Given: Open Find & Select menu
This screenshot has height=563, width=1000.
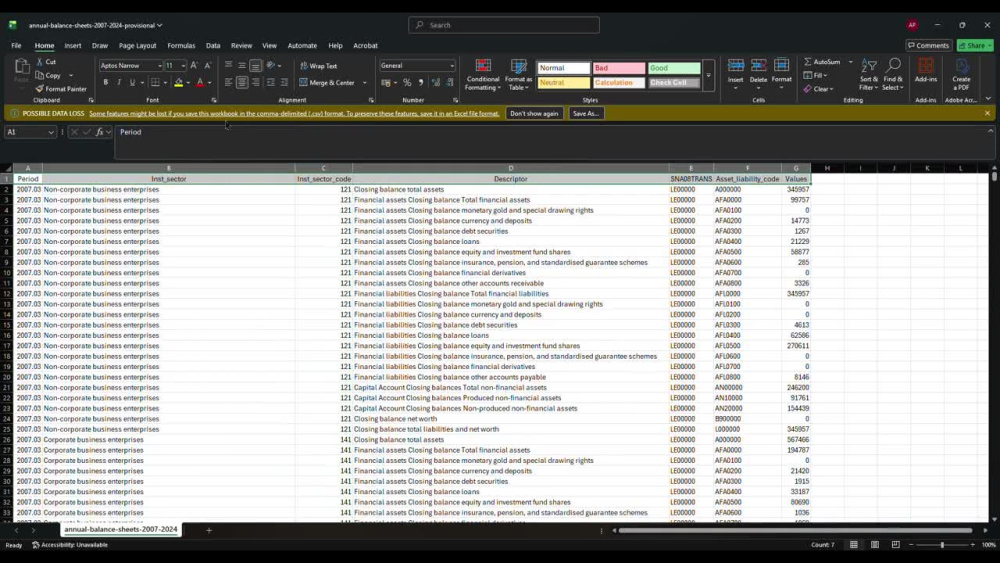Looking at the screenshot, I should [893, 75].
